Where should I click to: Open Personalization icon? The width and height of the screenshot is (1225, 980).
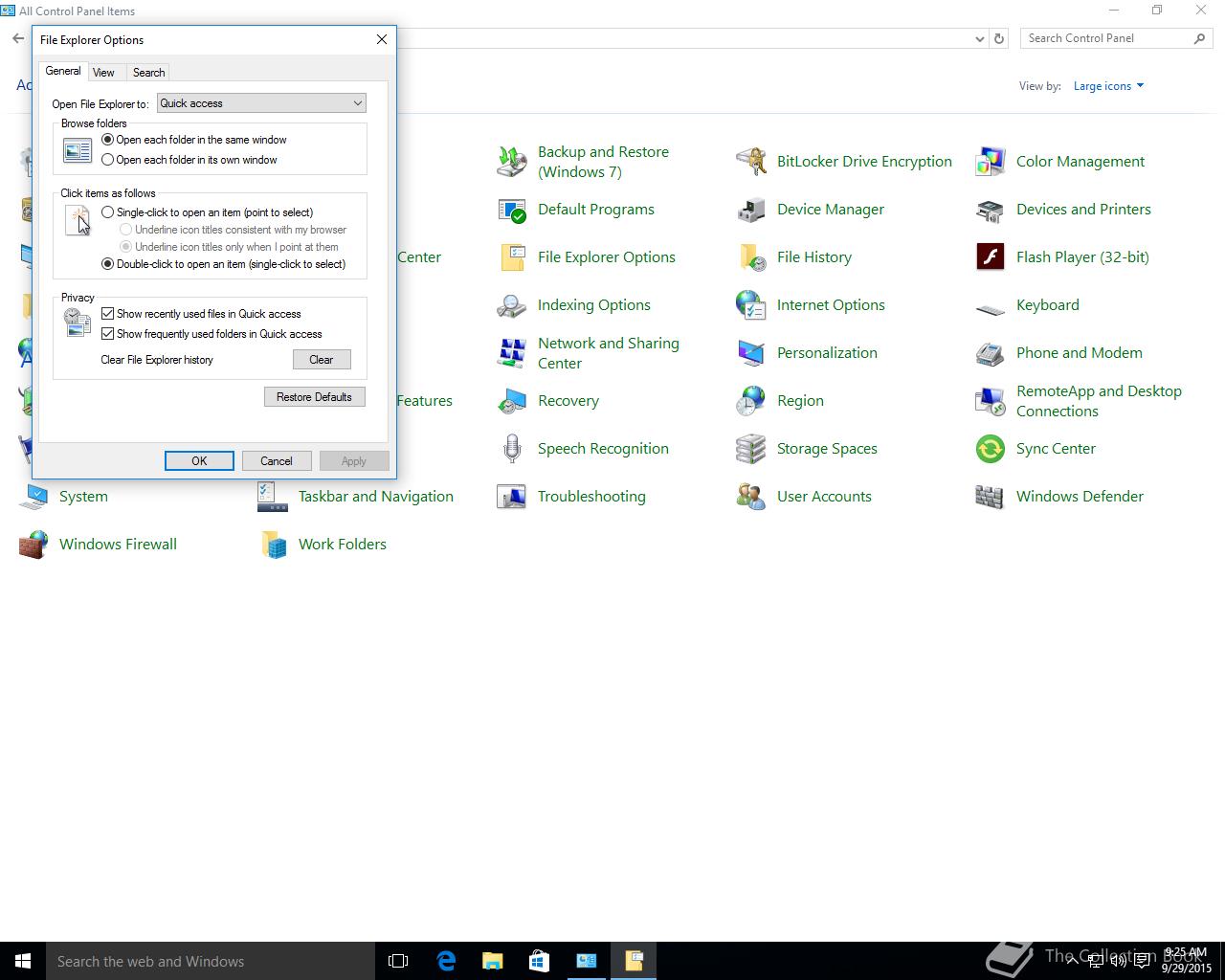point(751,353)
